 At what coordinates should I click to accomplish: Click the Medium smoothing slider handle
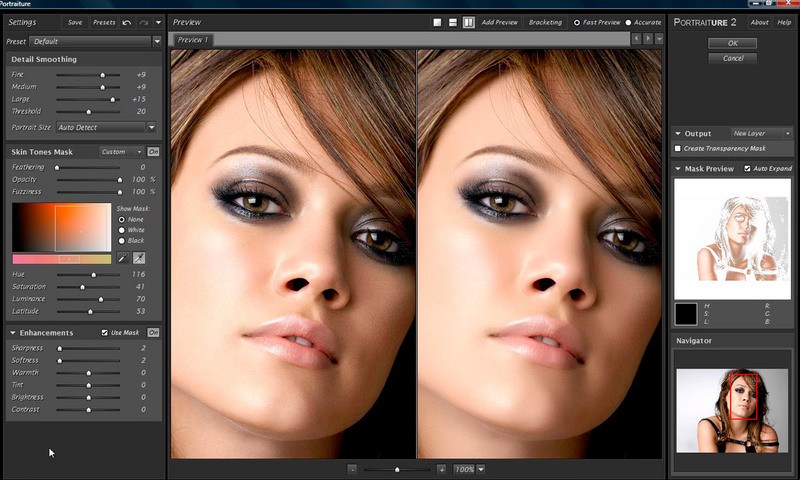pos(103,87)
